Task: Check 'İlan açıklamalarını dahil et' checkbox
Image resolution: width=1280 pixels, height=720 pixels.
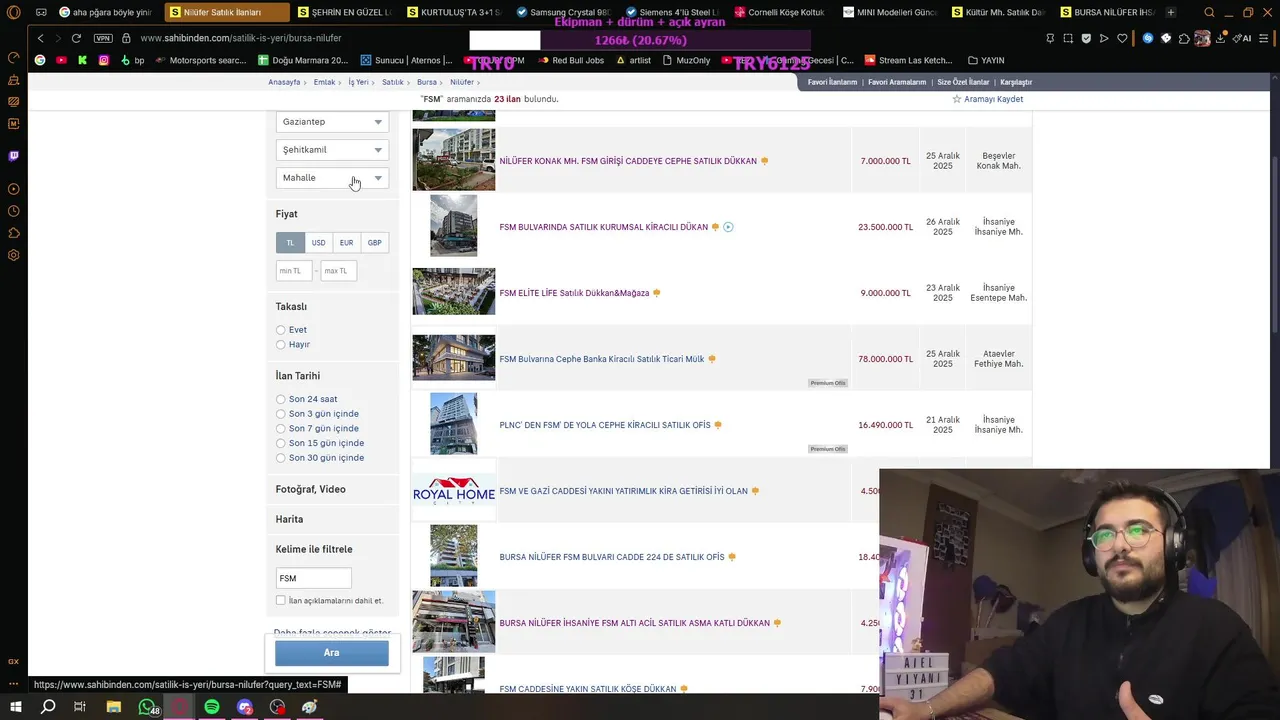Action: click(281, 600)
